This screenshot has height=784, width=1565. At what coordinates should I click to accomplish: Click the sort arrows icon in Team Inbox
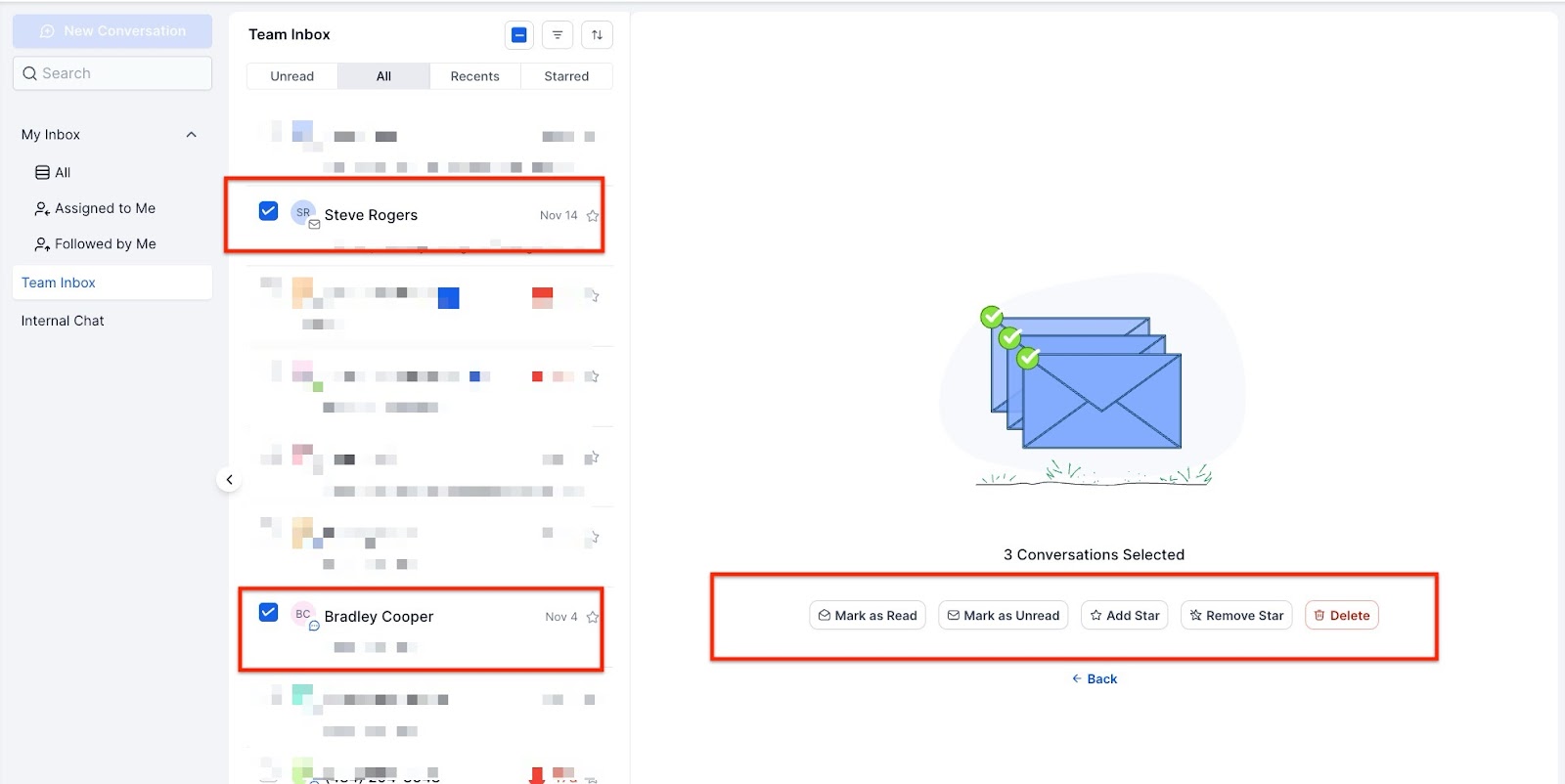coord(597,35)
